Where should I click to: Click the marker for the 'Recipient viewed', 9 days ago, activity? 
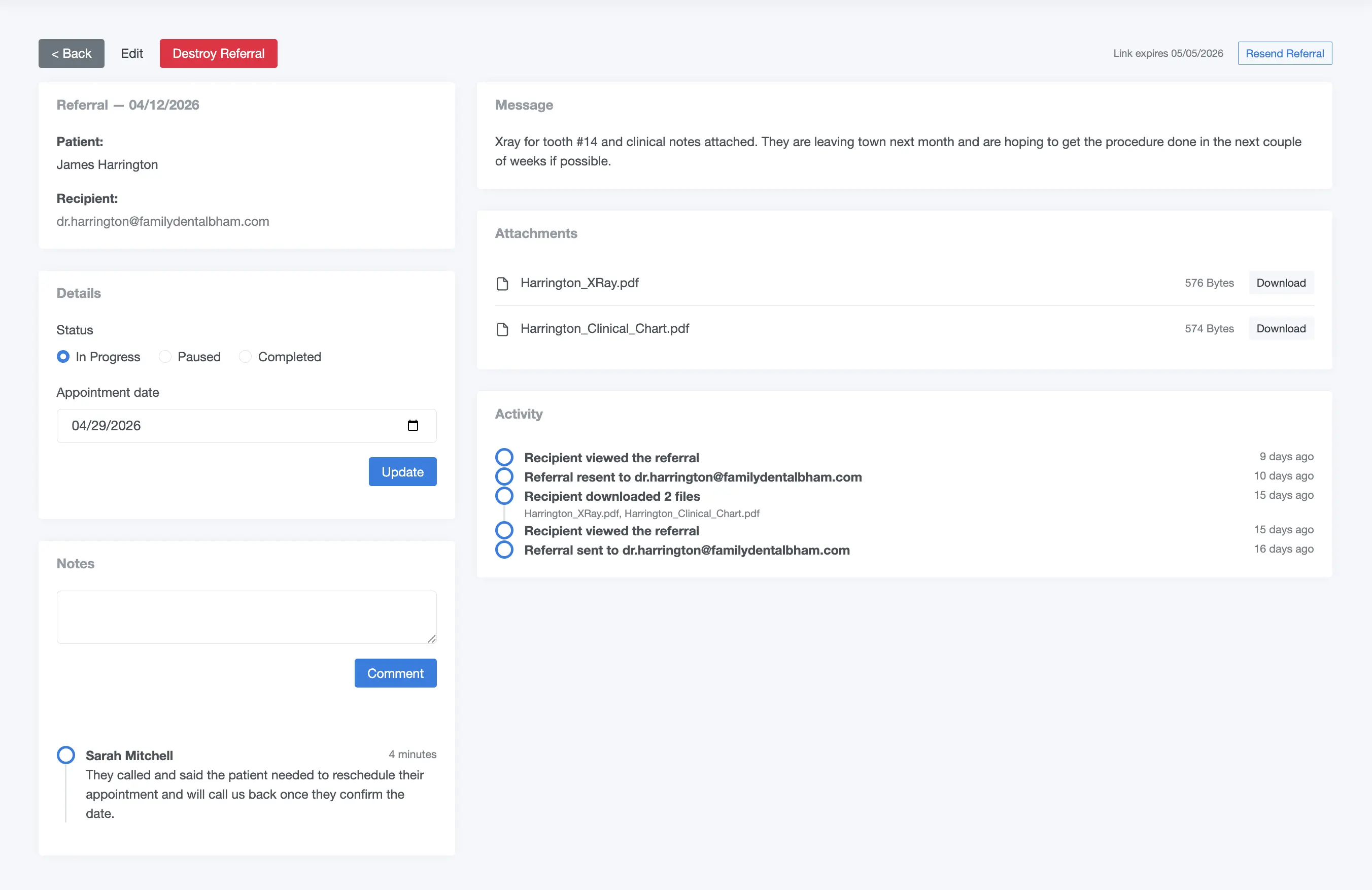coord(504,458)
